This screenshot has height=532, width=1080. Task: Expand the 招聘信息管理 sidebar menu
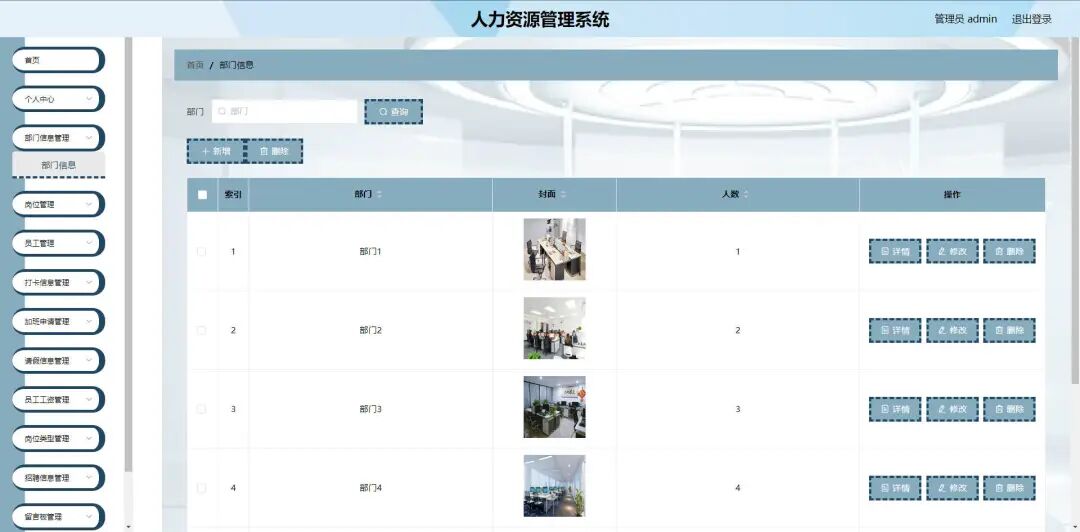[58, 478]
